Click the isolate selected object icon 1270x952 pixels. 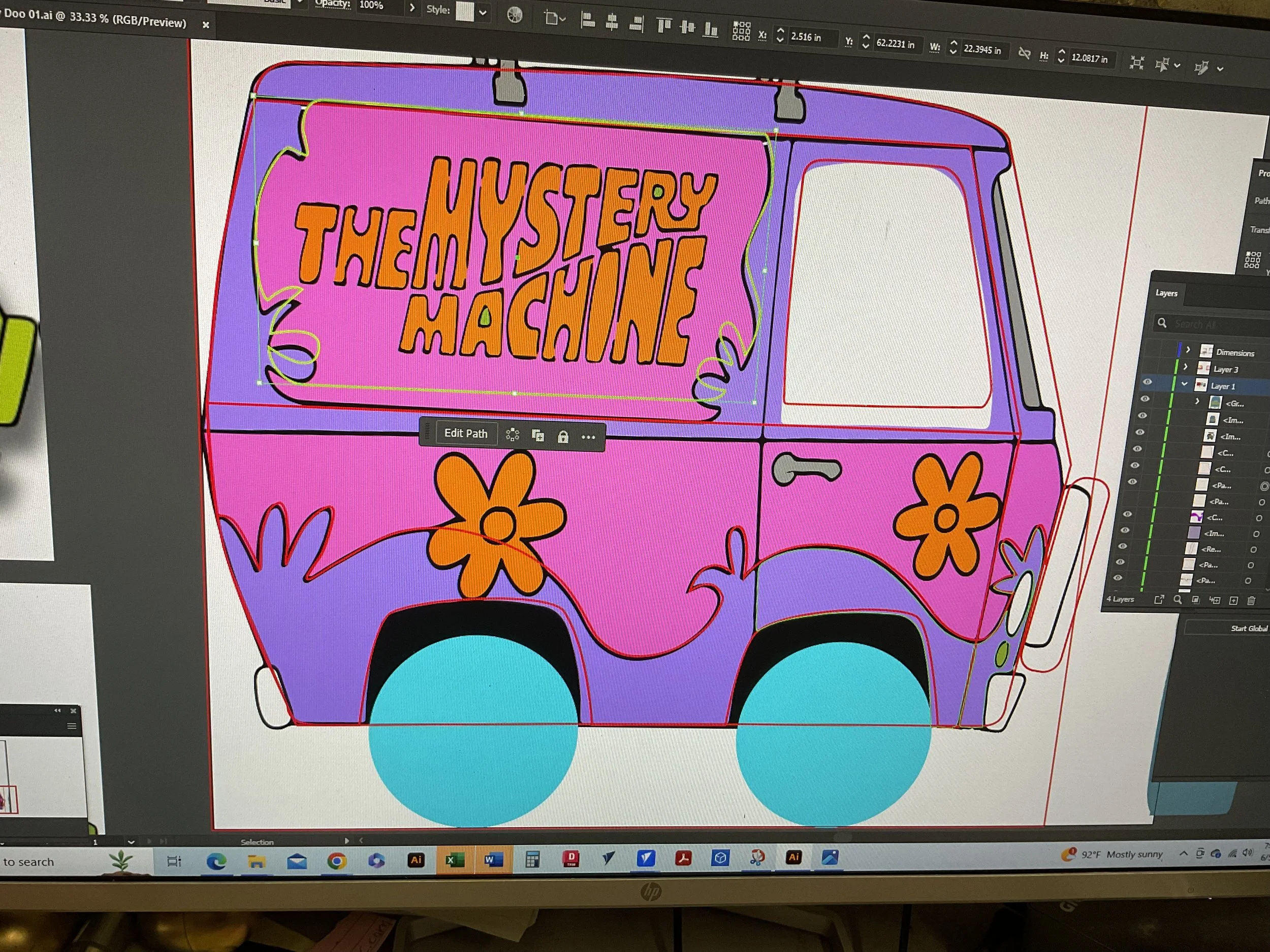pyautogui.click(x=1137, y=63)
